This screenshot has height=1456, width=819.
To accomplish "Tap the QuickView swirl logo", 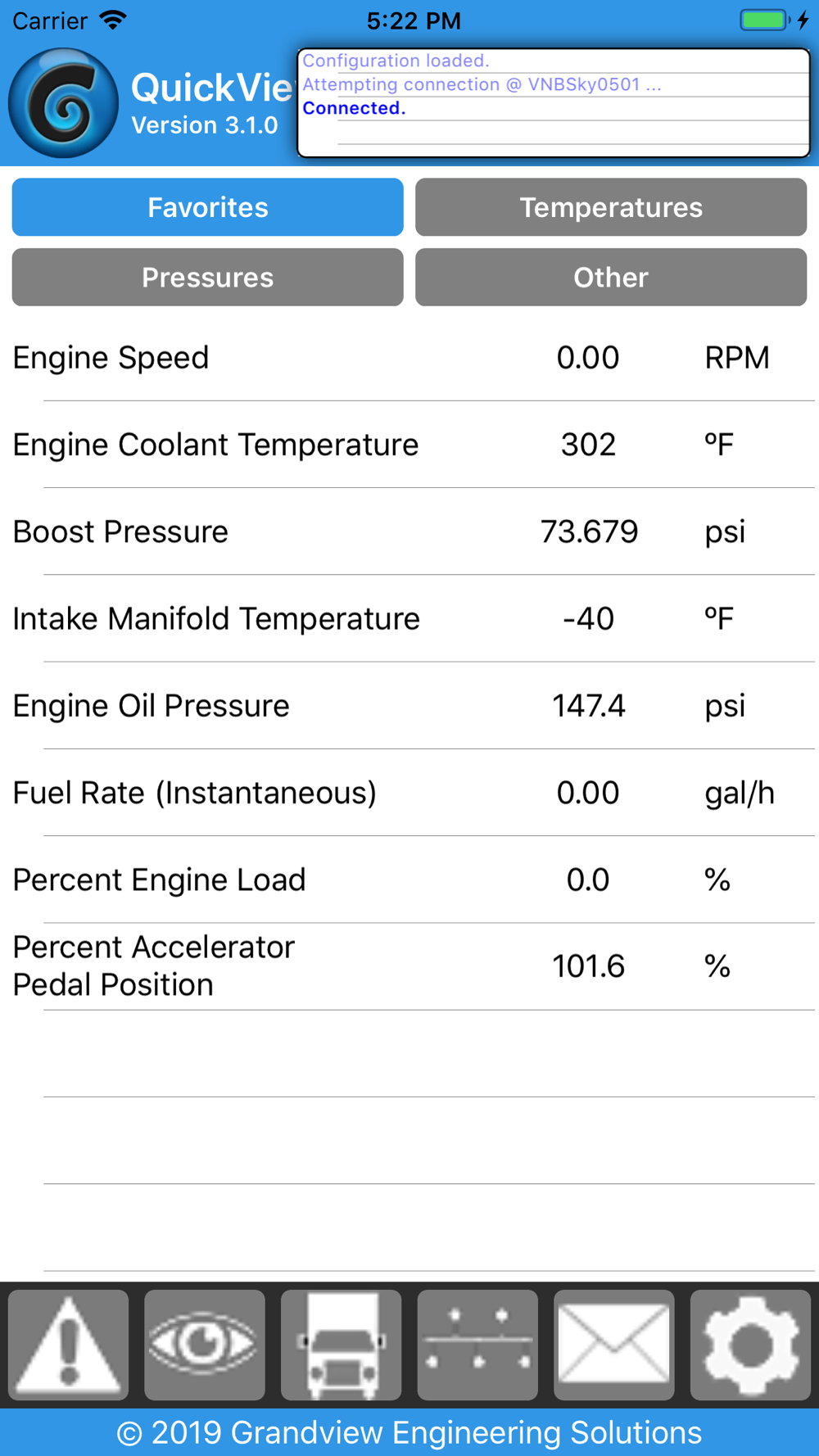I will click(x=63, y=103).
